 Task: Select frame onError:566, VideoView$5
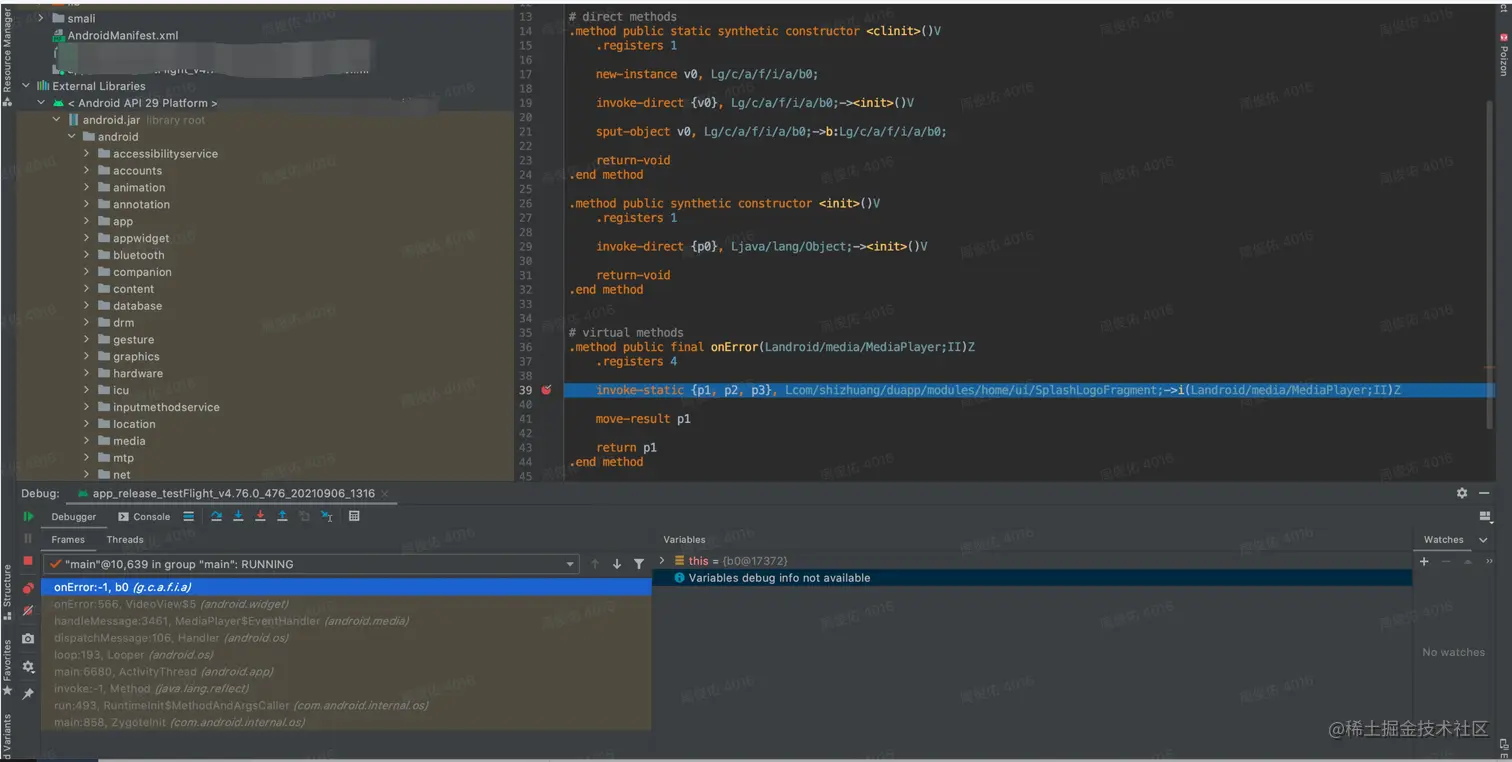(346, 604)
